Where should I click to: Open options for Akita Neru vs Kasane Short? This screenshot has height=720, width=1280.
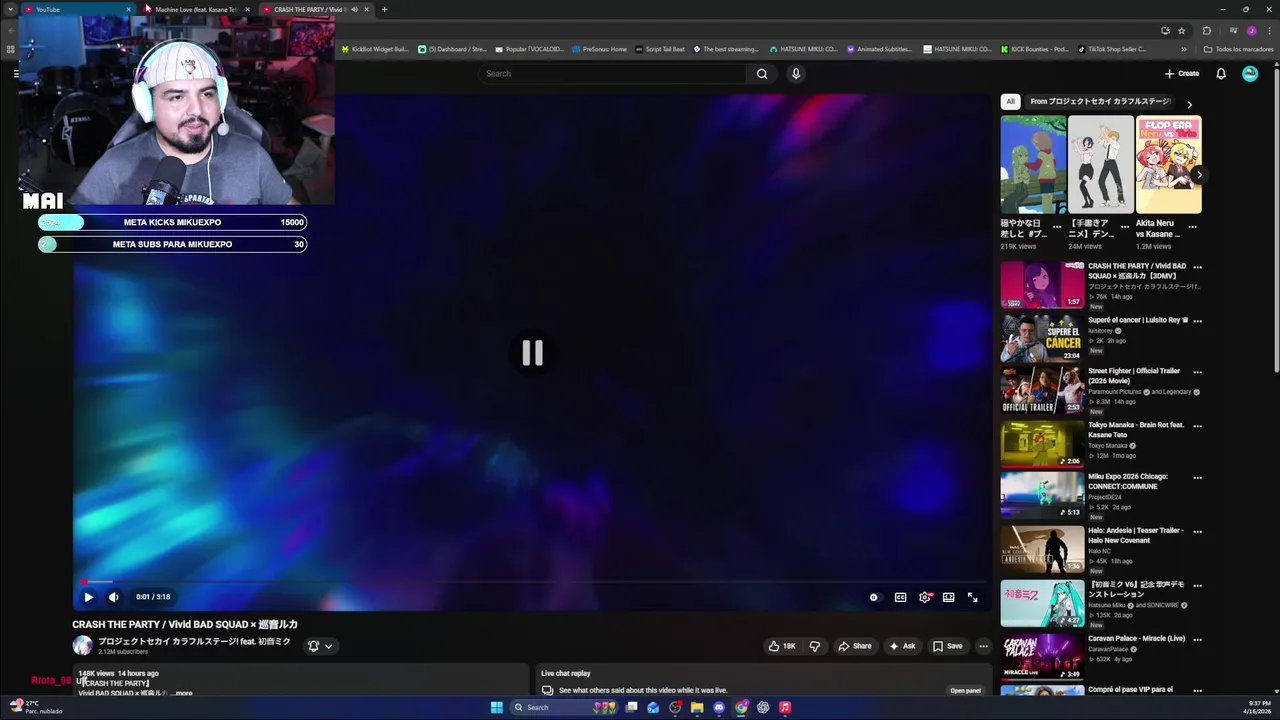tap(1192, 227)
